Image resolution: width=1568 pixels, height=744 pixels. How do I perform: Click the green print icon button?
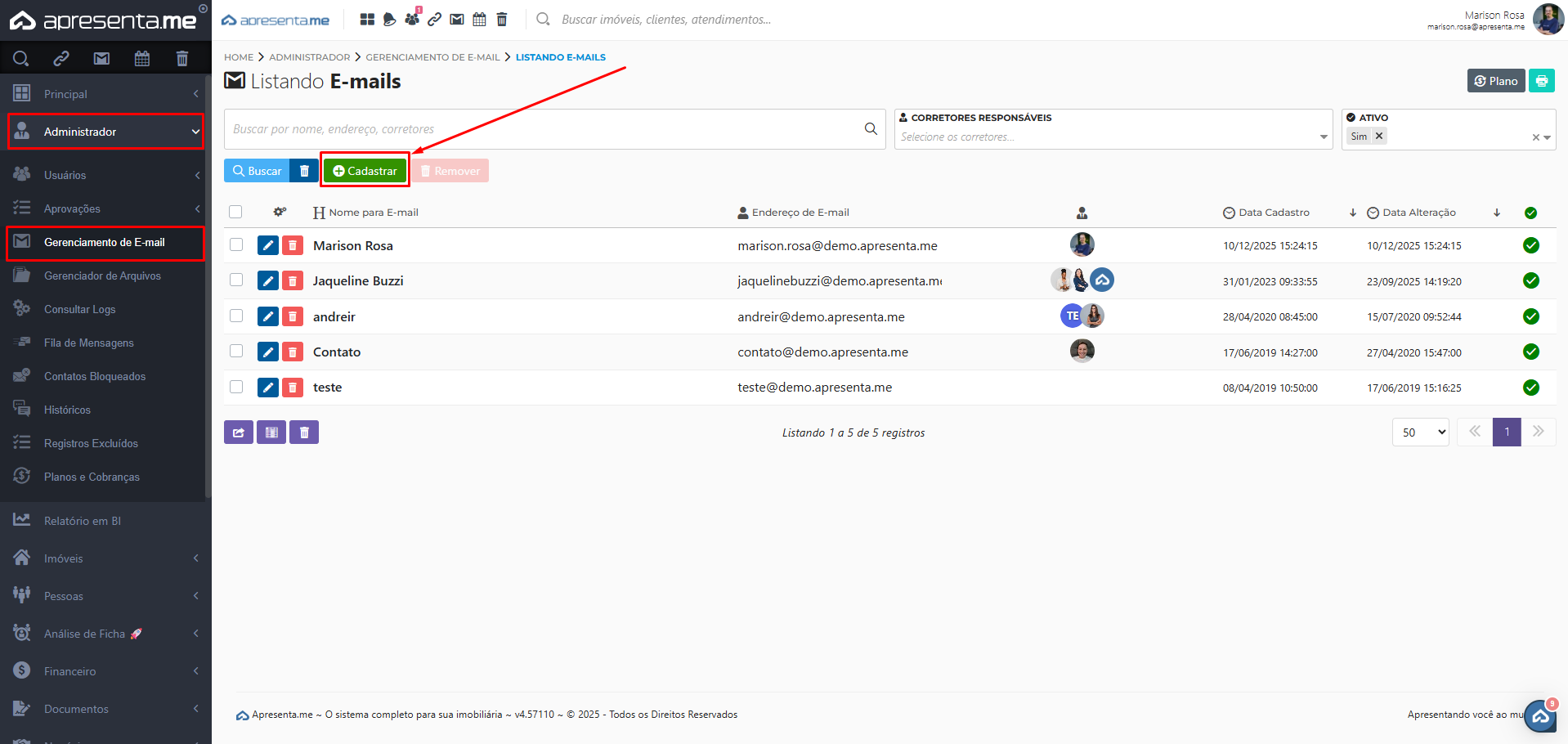[1541, 81]
